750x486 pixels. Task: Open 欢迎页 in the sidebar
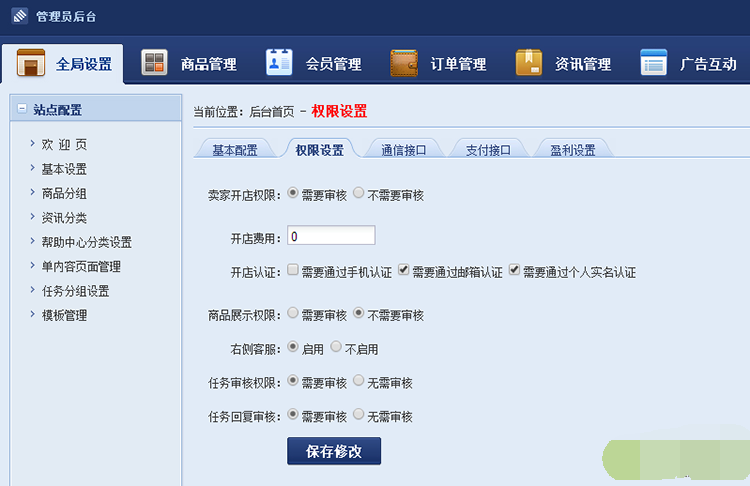coord(64,144)
